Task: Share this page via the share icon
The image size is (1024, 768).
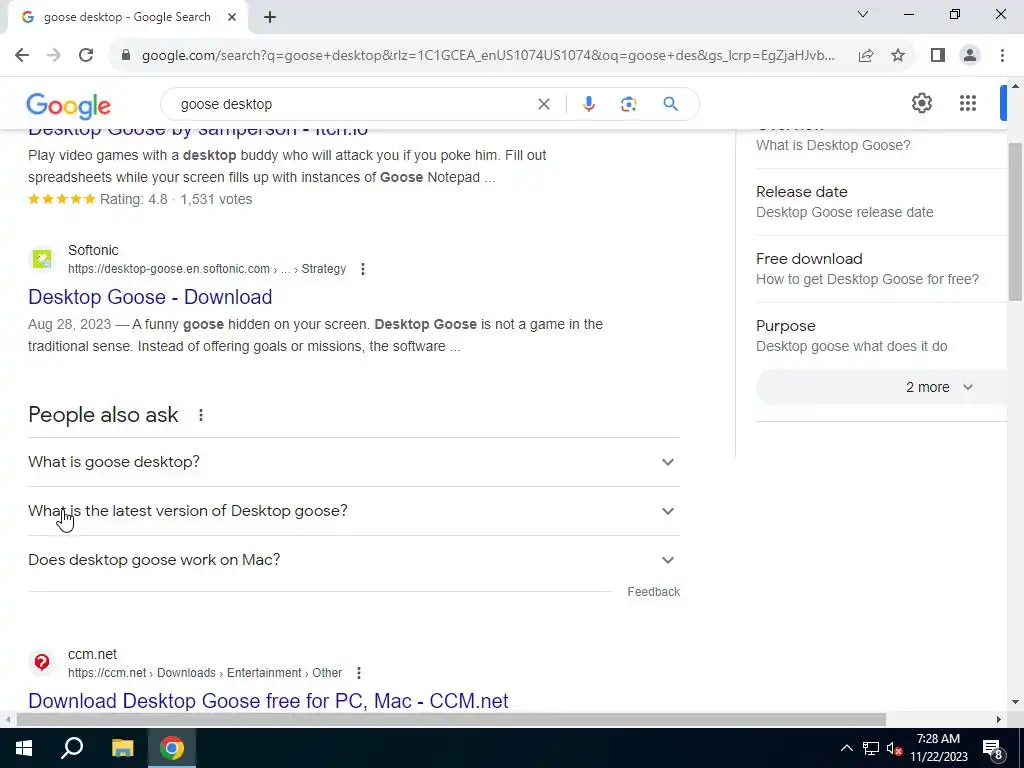Action: tap(866, 56)
